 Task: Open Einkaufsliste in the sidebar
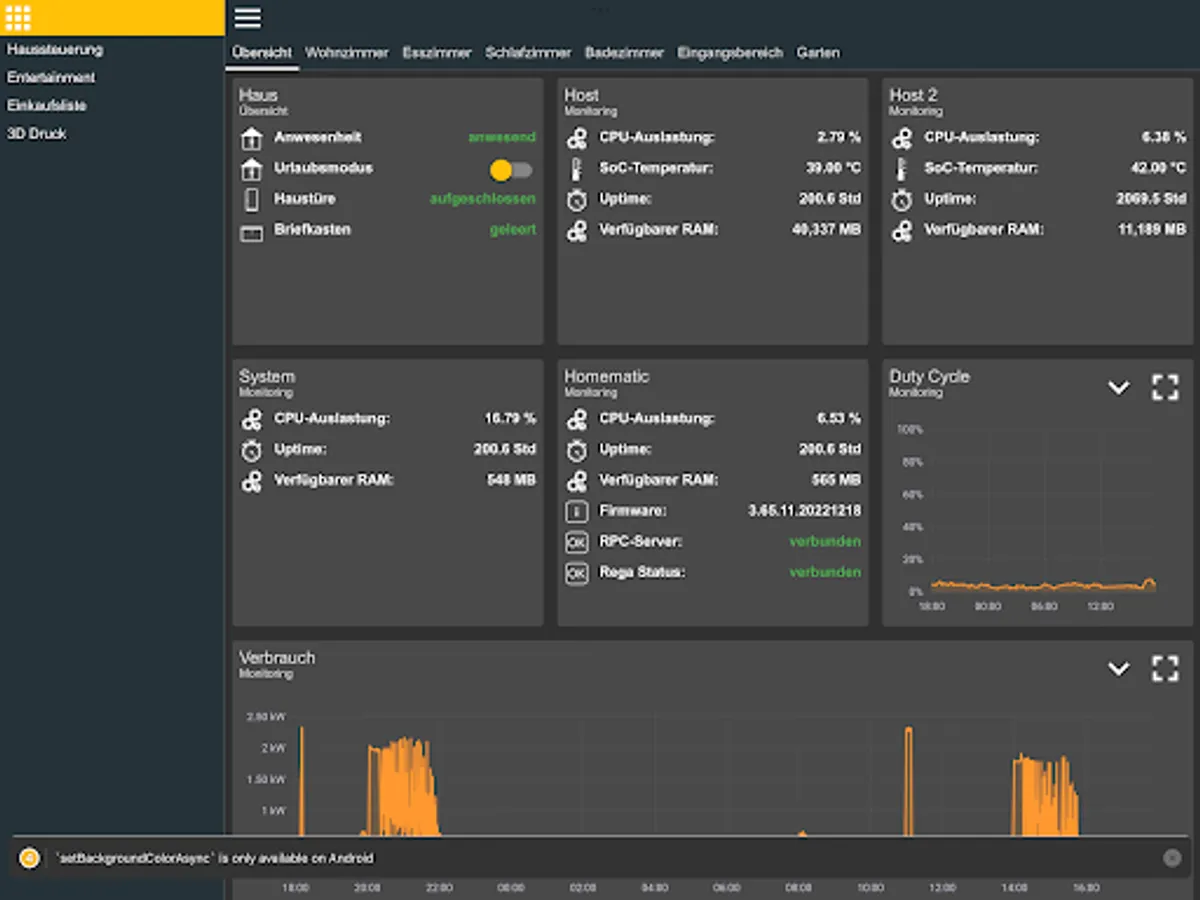tap(47, 105)
